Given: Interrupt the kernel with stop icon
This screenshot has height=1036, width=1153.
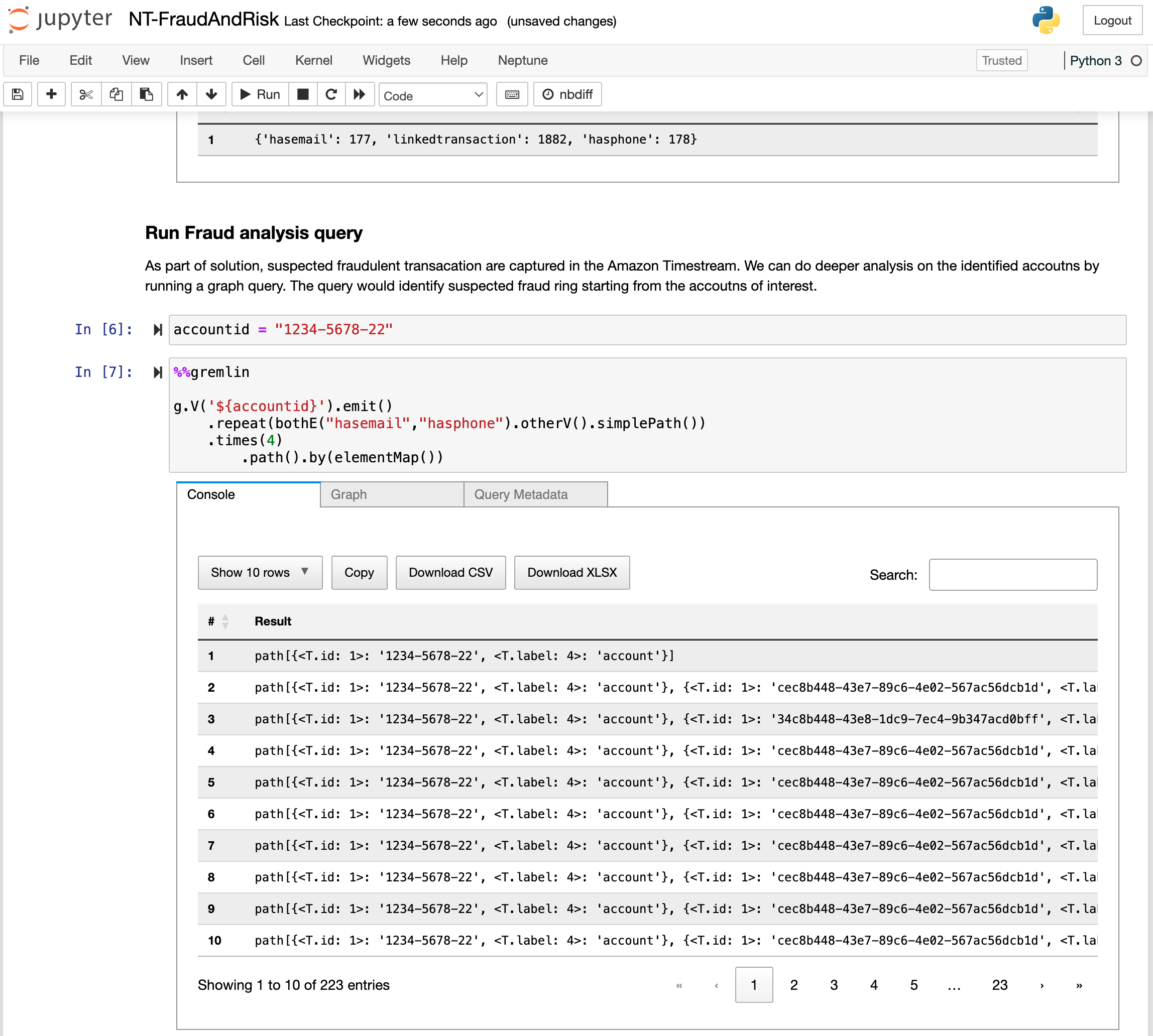Looking at the screenshot, I should [x=303, y=94].
